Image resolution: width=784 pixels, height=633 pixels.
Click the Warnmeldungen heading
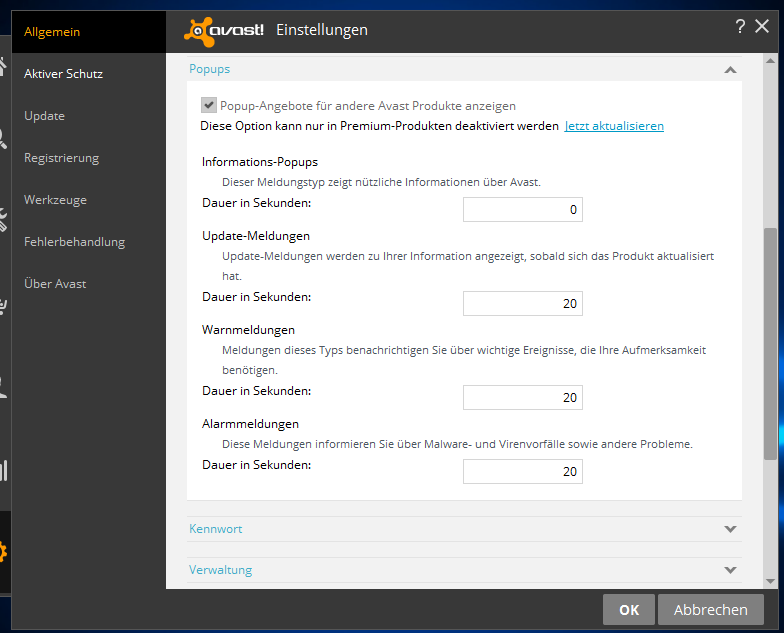(x=248, y=330)
